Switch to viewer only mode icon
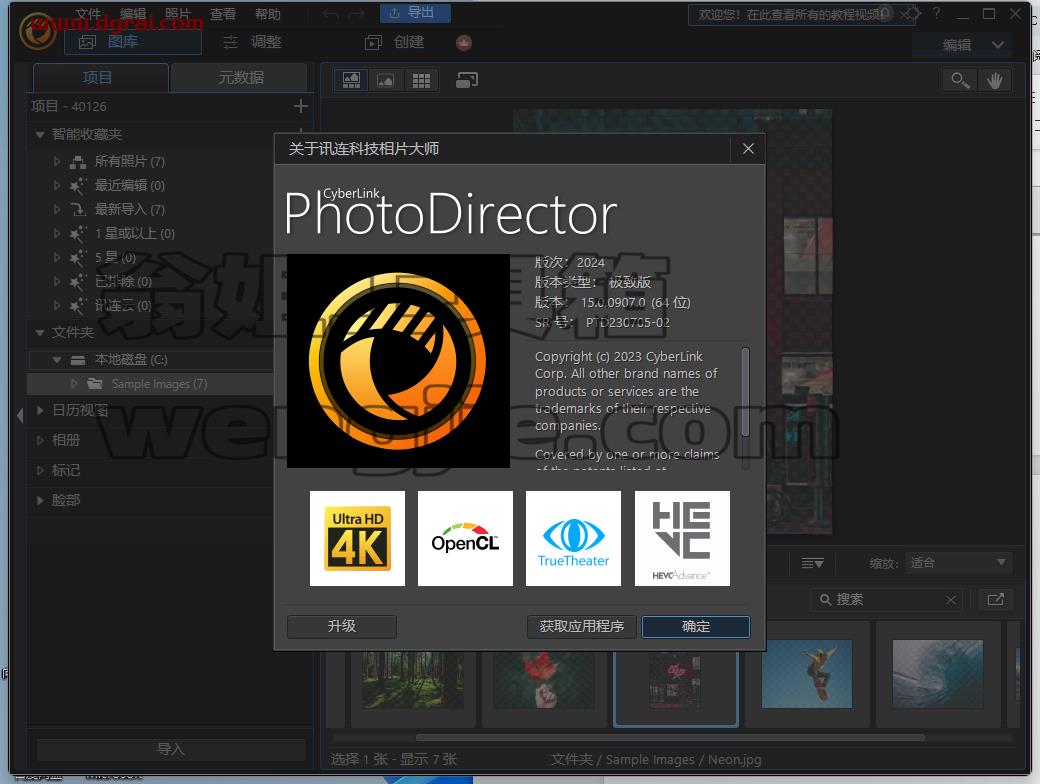The image size is (1040, 784). 385,80
